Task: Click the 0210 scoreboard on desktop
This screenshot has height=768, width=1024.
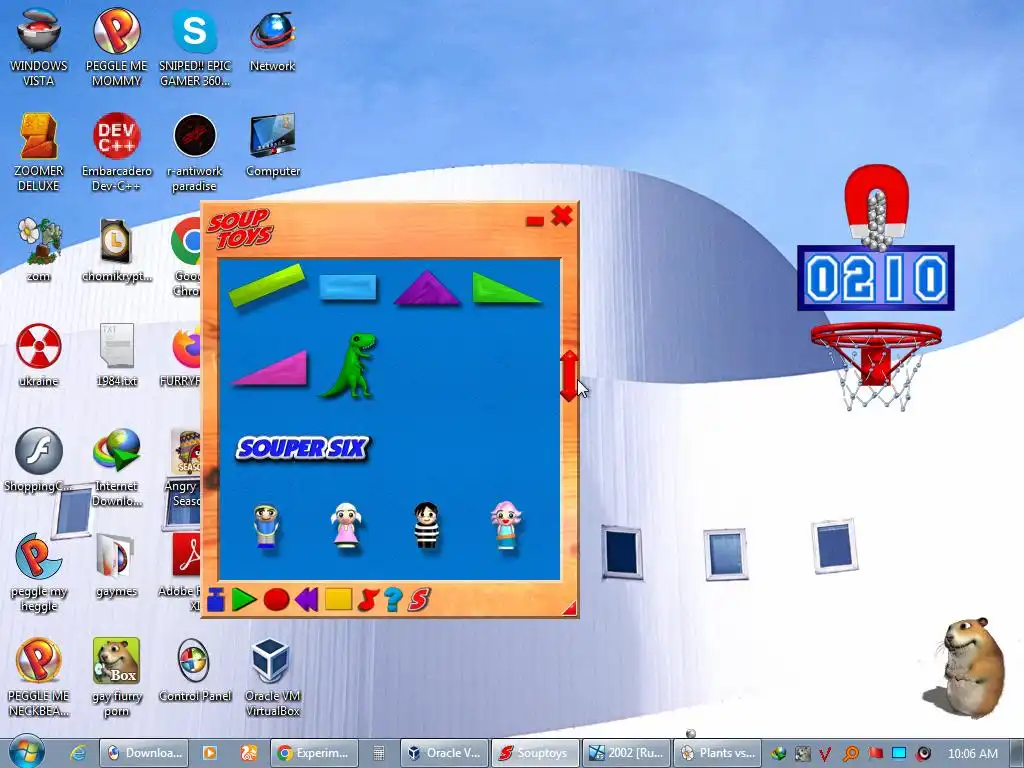Action: [x=876, y=278]
